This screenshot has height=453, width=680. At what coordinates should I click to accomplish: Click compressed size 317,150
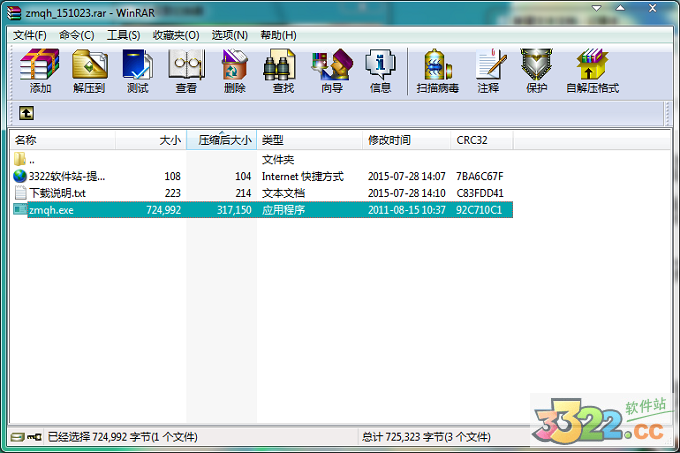(234, 210)
